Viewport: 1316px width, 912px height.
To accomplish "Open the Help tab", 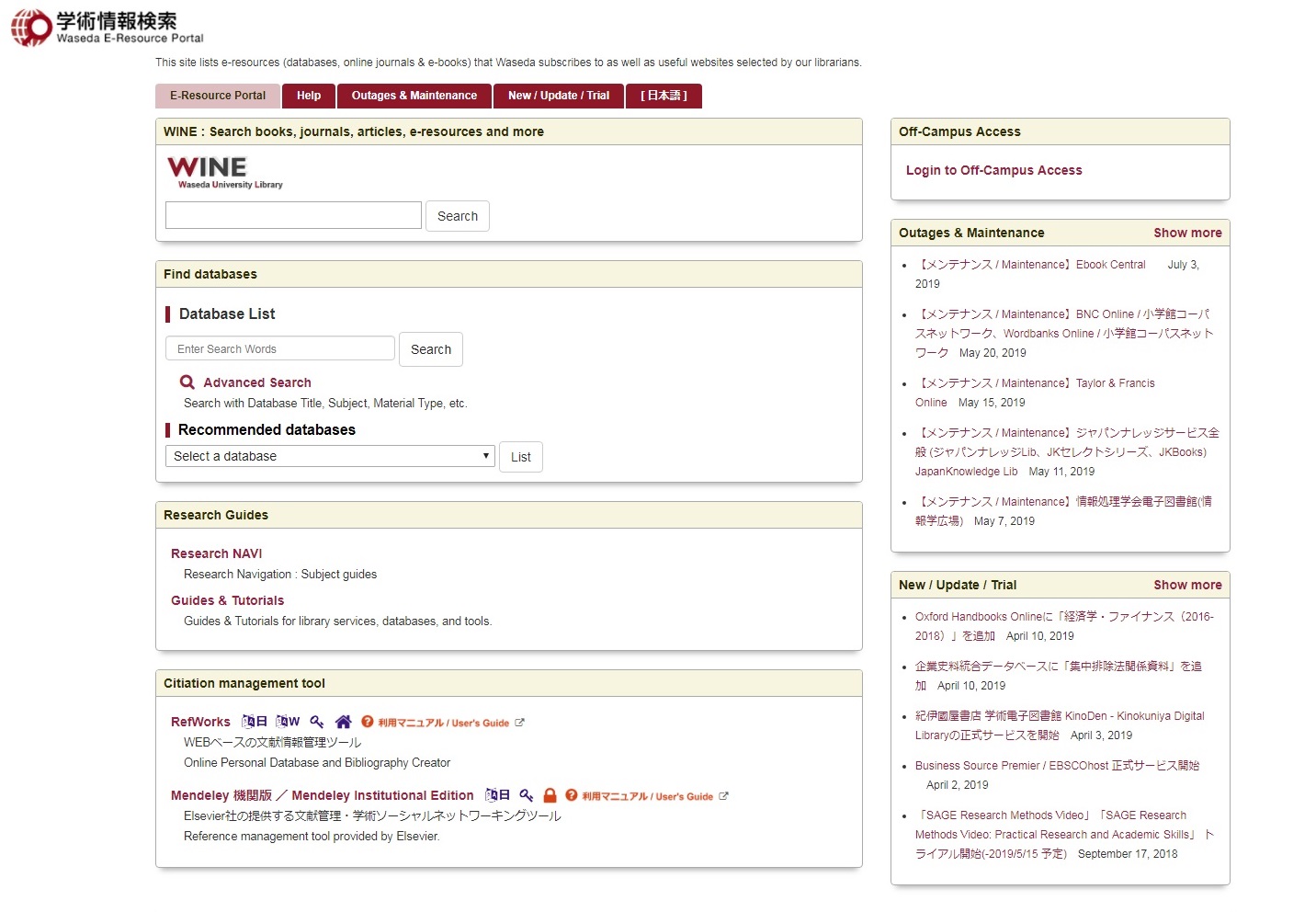I will point(309,96).
